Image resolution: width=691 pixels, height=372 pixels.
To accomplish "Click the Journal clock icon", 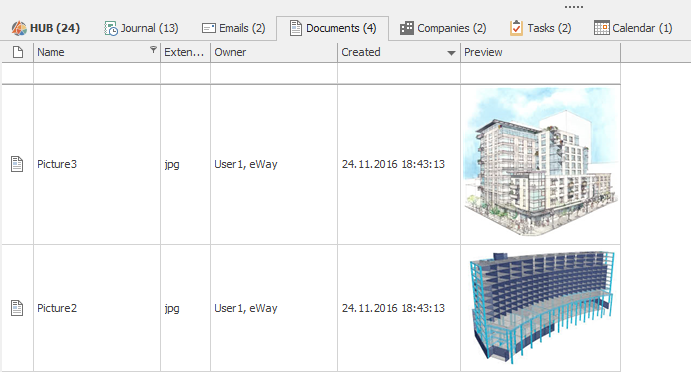I will (111, 28).
